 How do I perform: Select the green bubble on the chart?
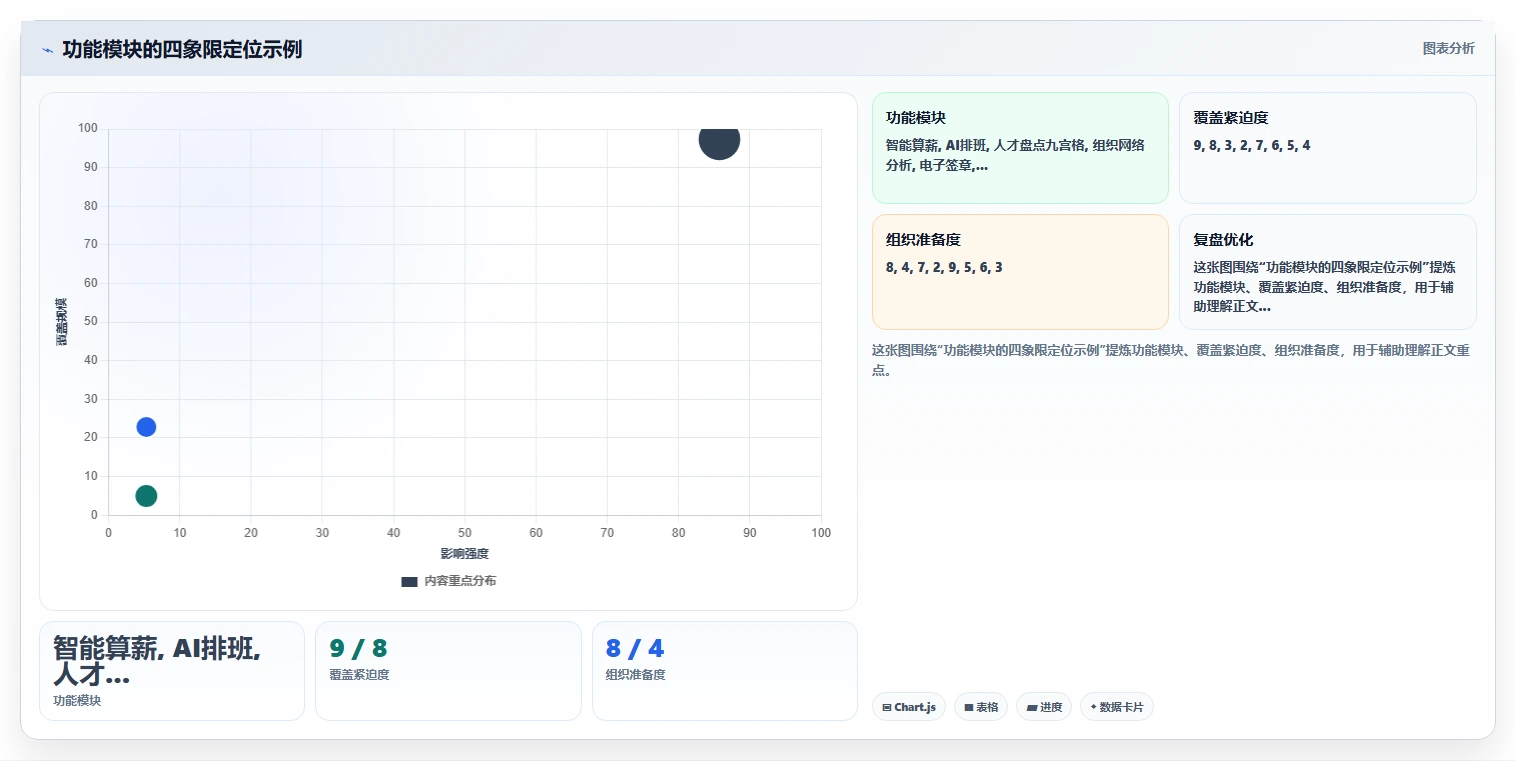coord(146,496)
